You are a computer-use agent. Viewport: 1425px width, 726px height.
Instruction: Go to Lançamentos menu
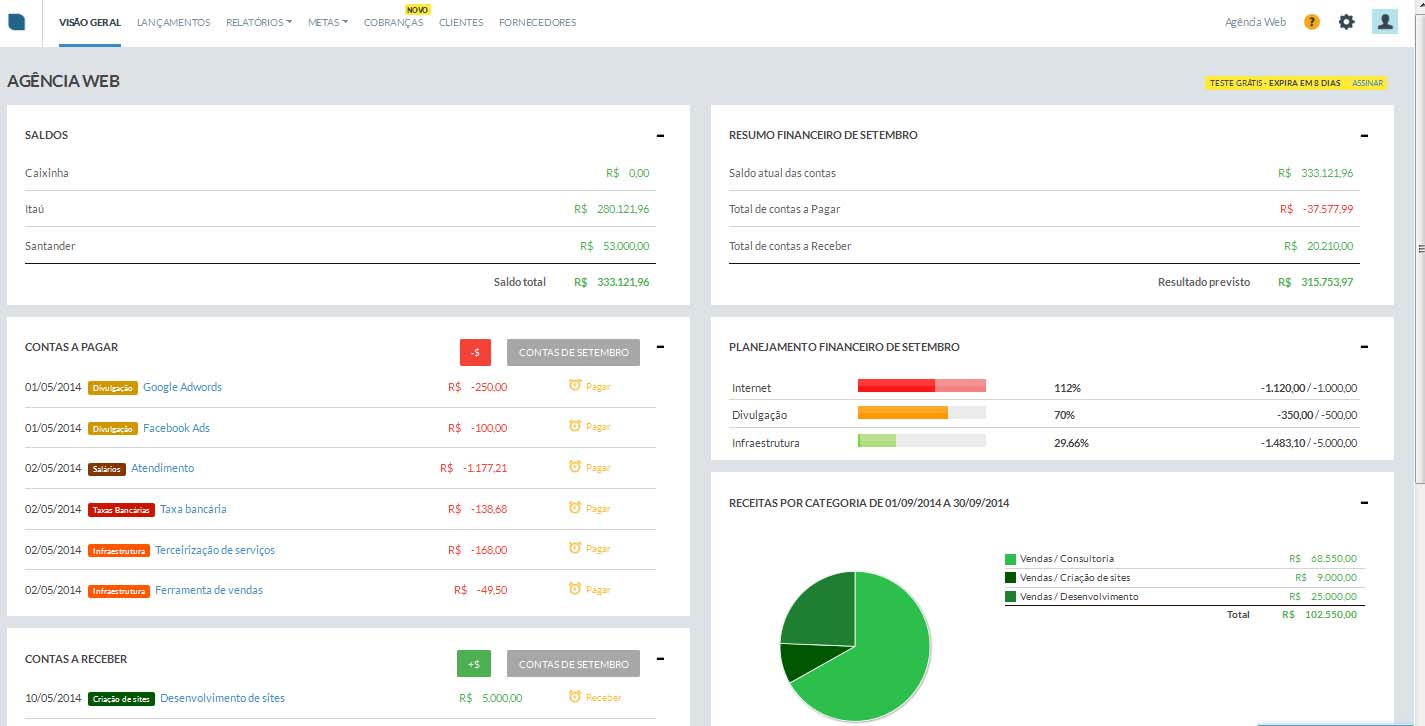[x=174, y=22]
